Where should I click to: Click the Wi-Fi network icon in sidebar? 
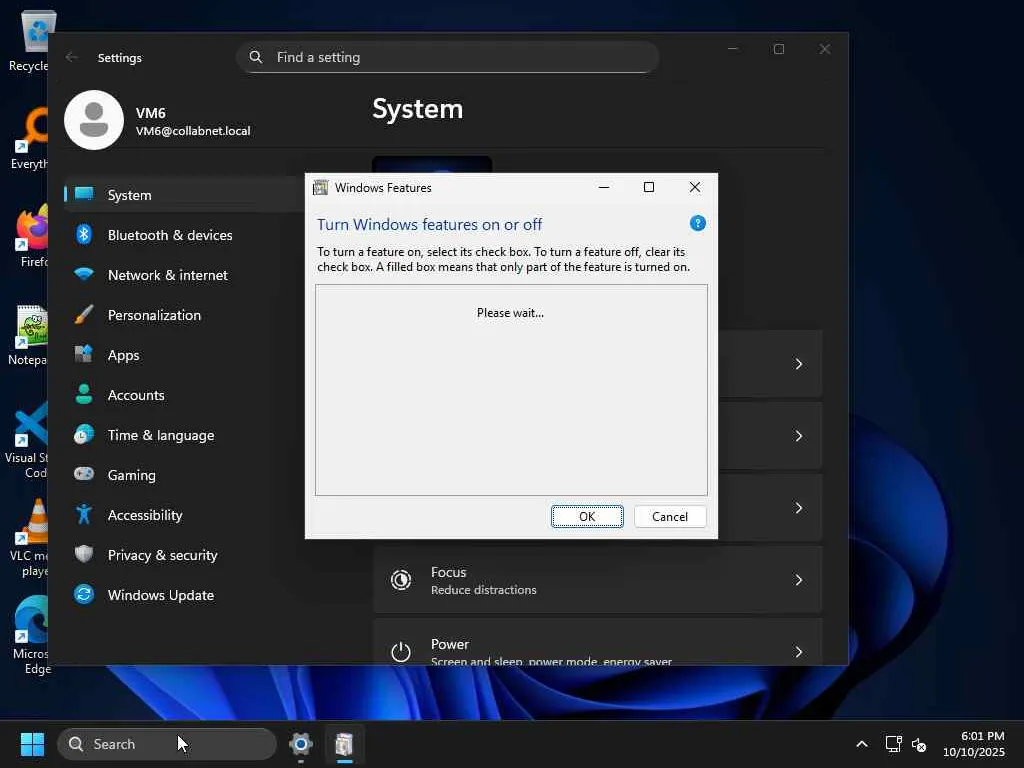pos(84,274)
